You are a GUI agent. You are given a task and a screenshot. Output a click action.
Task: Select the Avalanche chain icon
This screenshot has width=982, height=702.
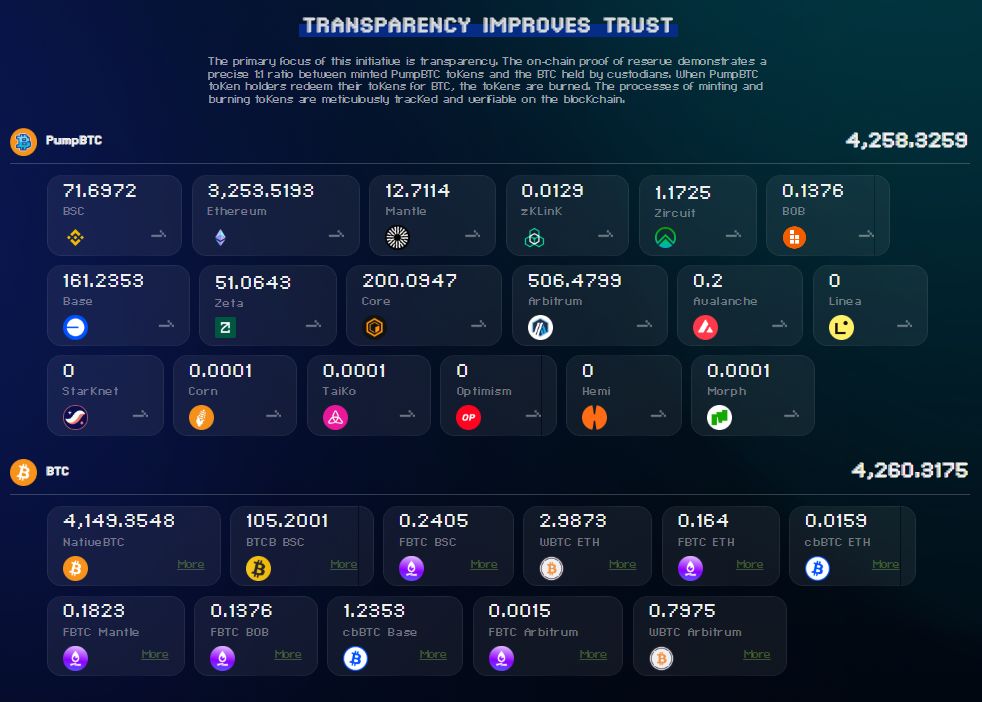[x=703, y=327]
